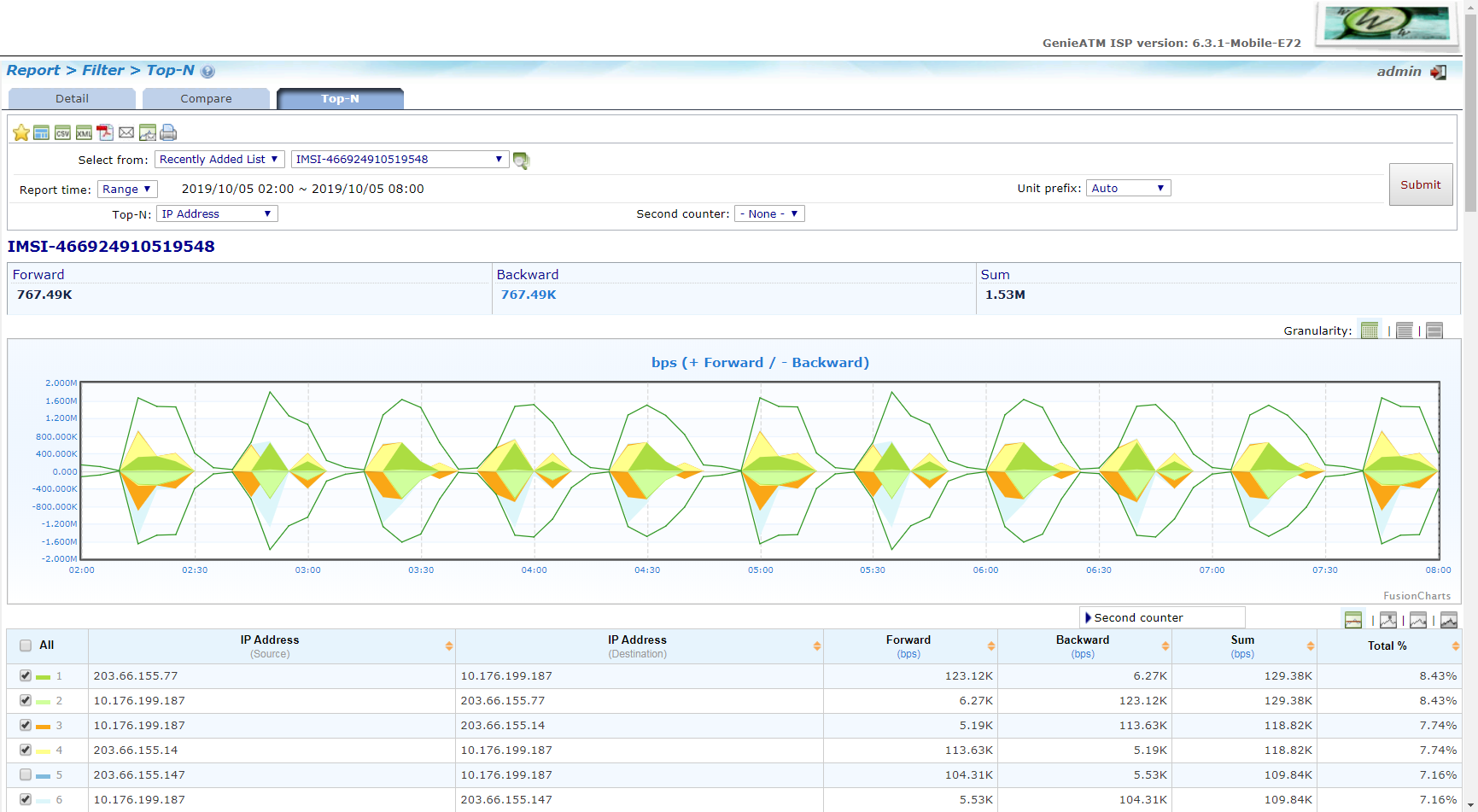Open the Recently Added List dropdown
Viewport: 1478px width, 812px height.
coord(219,160)
